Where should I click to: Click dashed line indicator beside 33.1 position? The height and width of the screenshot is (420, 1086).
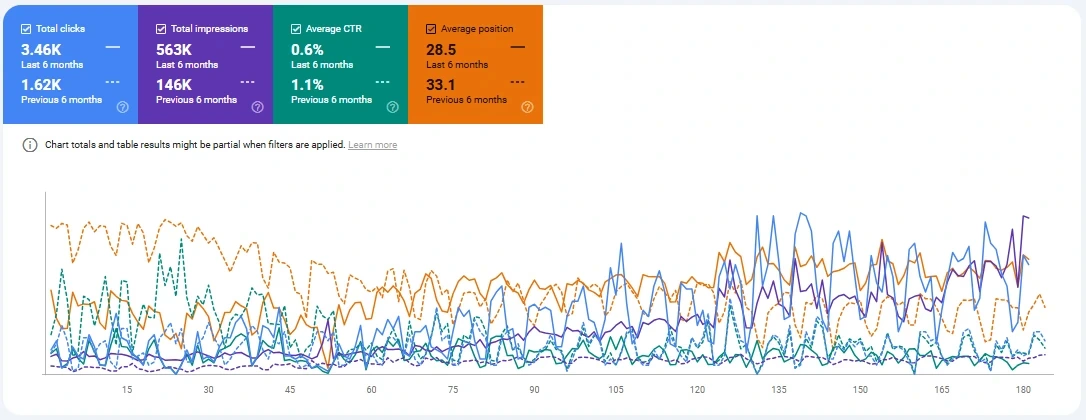[517, 83]
